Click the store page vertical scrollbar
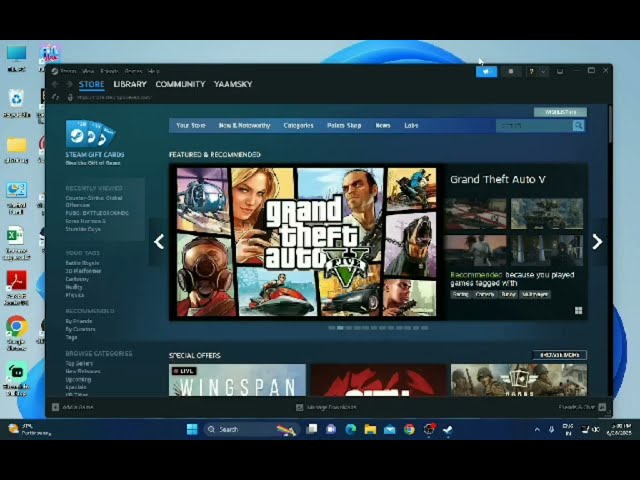640x480 pixels. [610, 124]
